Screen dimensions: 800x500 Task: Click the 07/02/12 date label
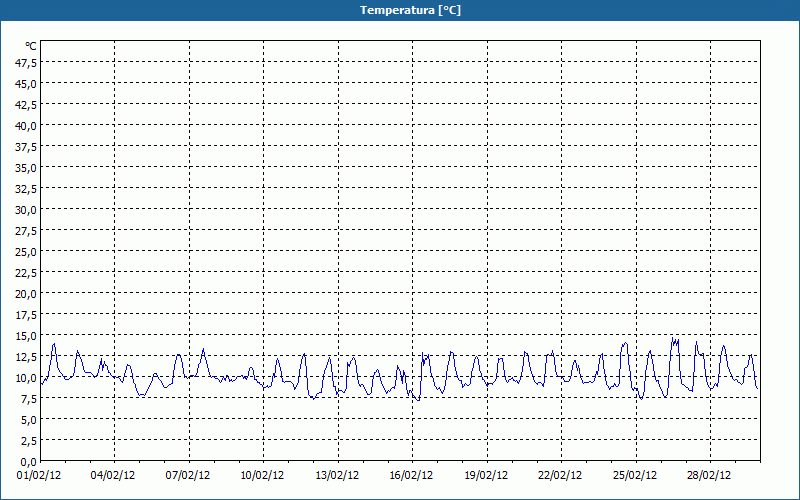tap(188, 476)
